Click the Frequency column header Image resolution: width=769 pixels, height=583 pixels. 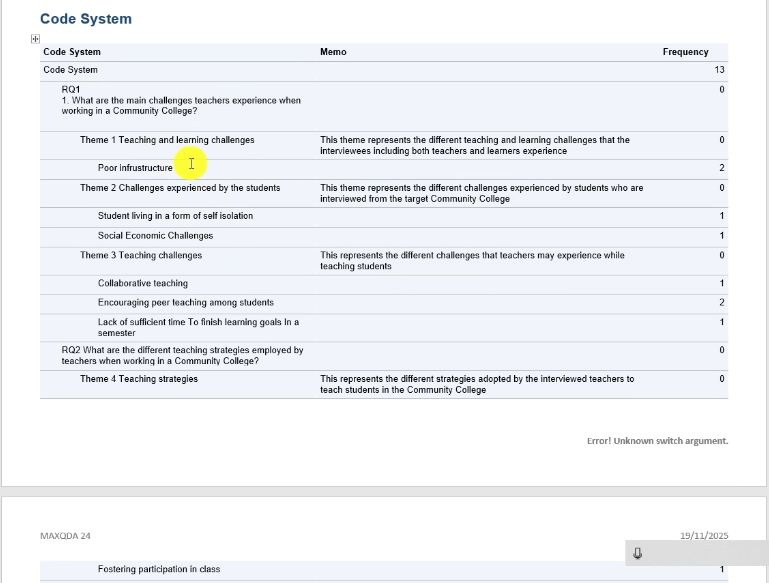(685, 52)
